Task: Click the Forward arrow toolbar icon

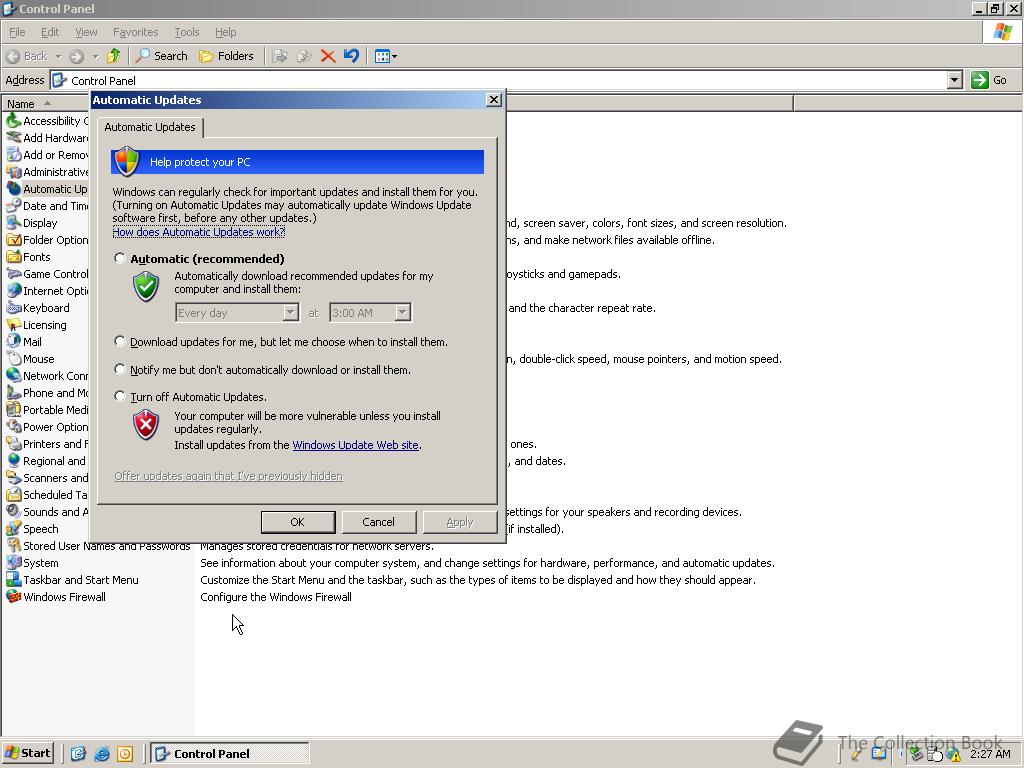Action: pyautogui.click(x=76, y=56)
